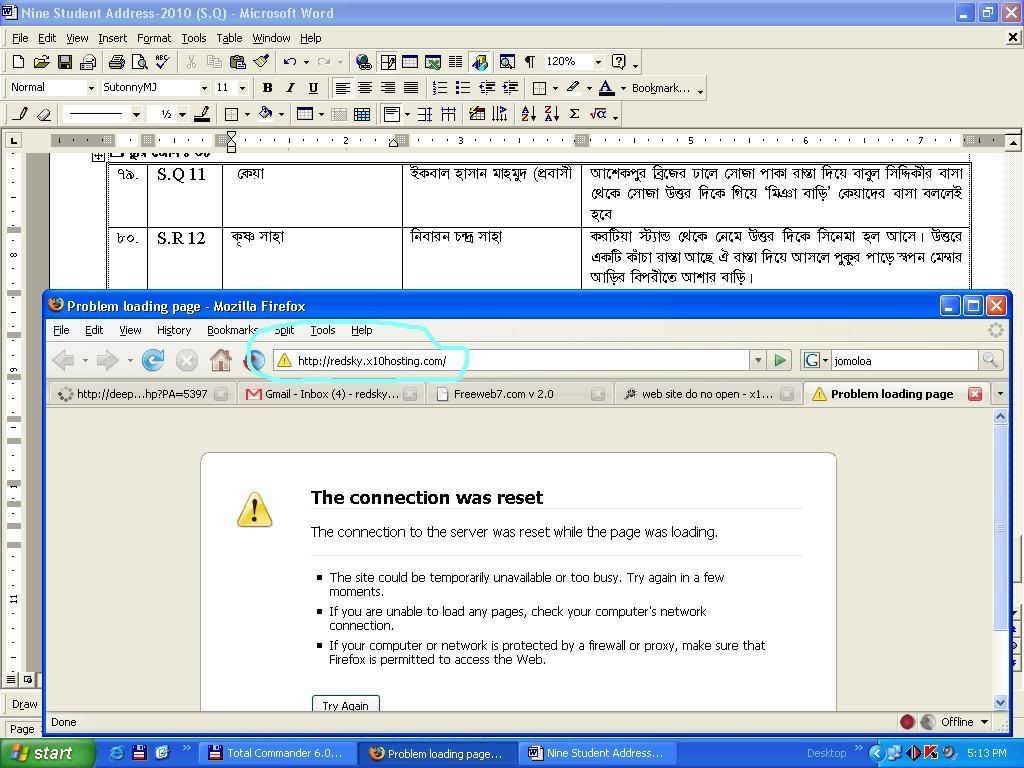Expand the zoom 120% dropdown

(x=598, y=62)
